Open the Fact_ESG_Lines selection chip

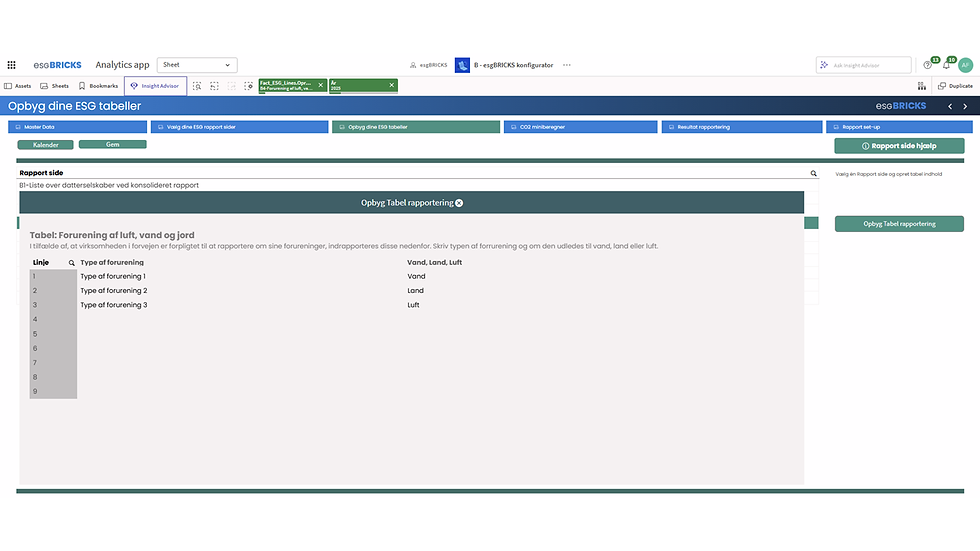click(x=287, y=86)
